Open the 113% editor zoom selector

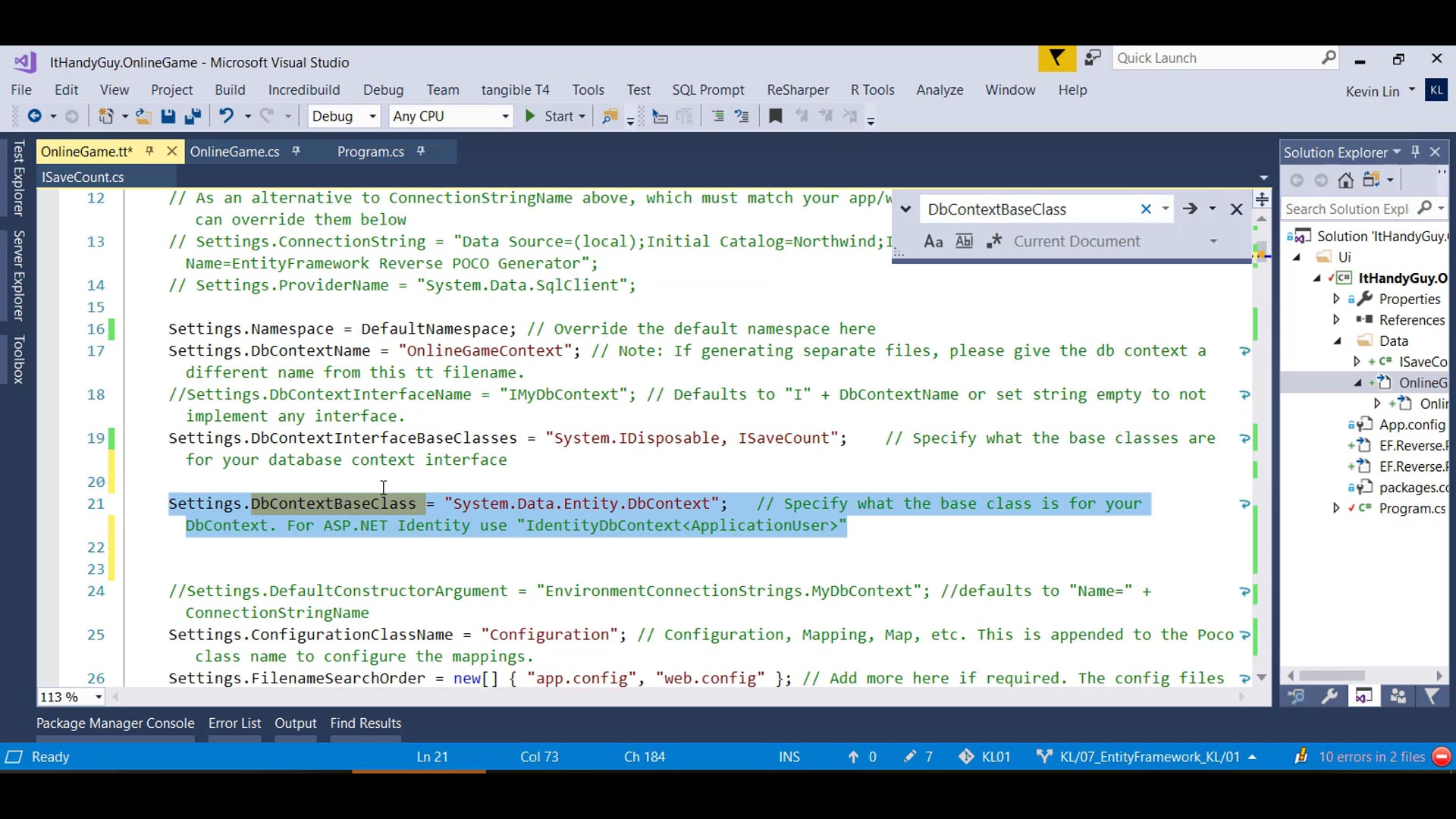(68, 696)
